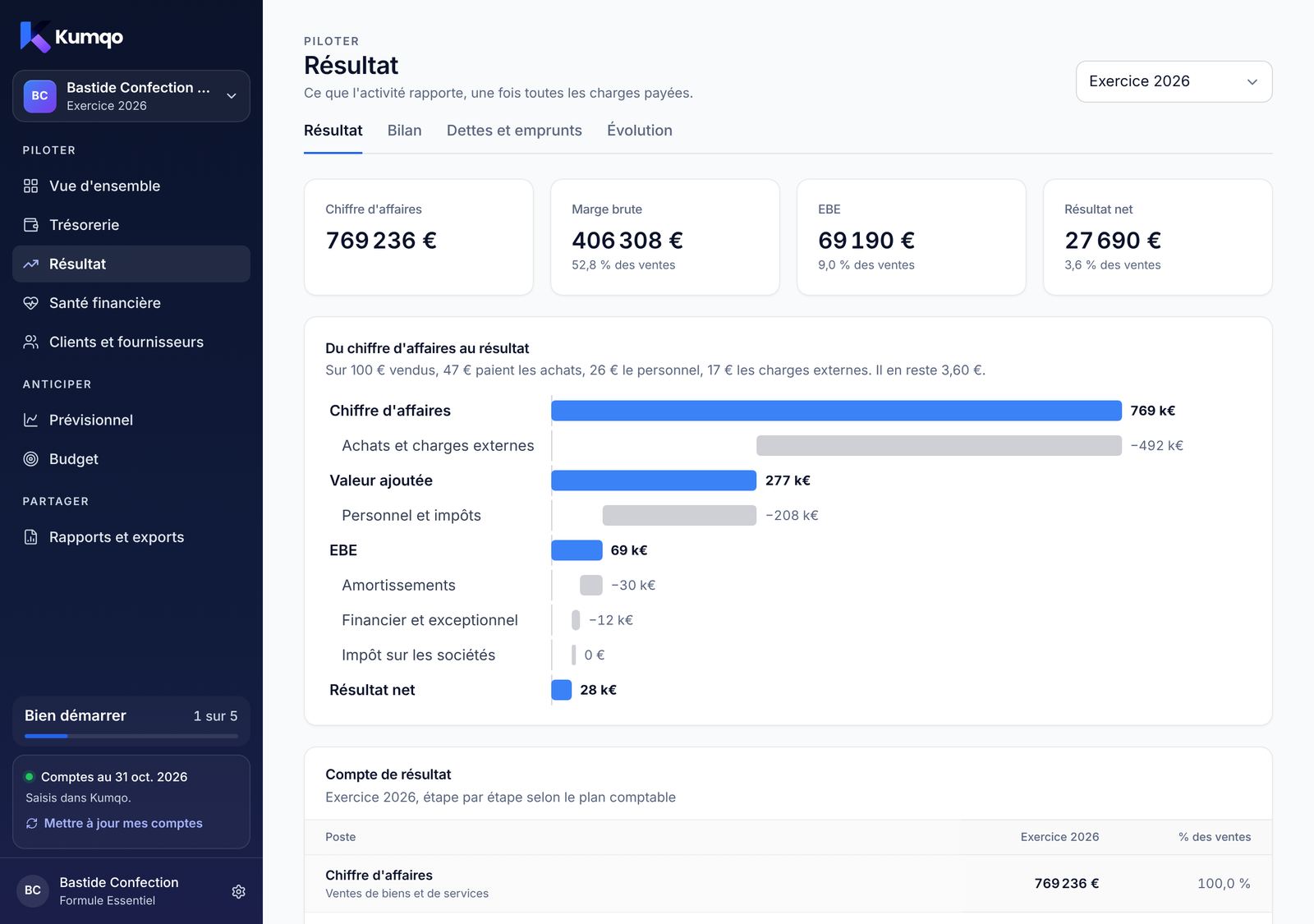
Task: Click the Chiffre d'affaires table row
Action: click(x=788, y=884)
